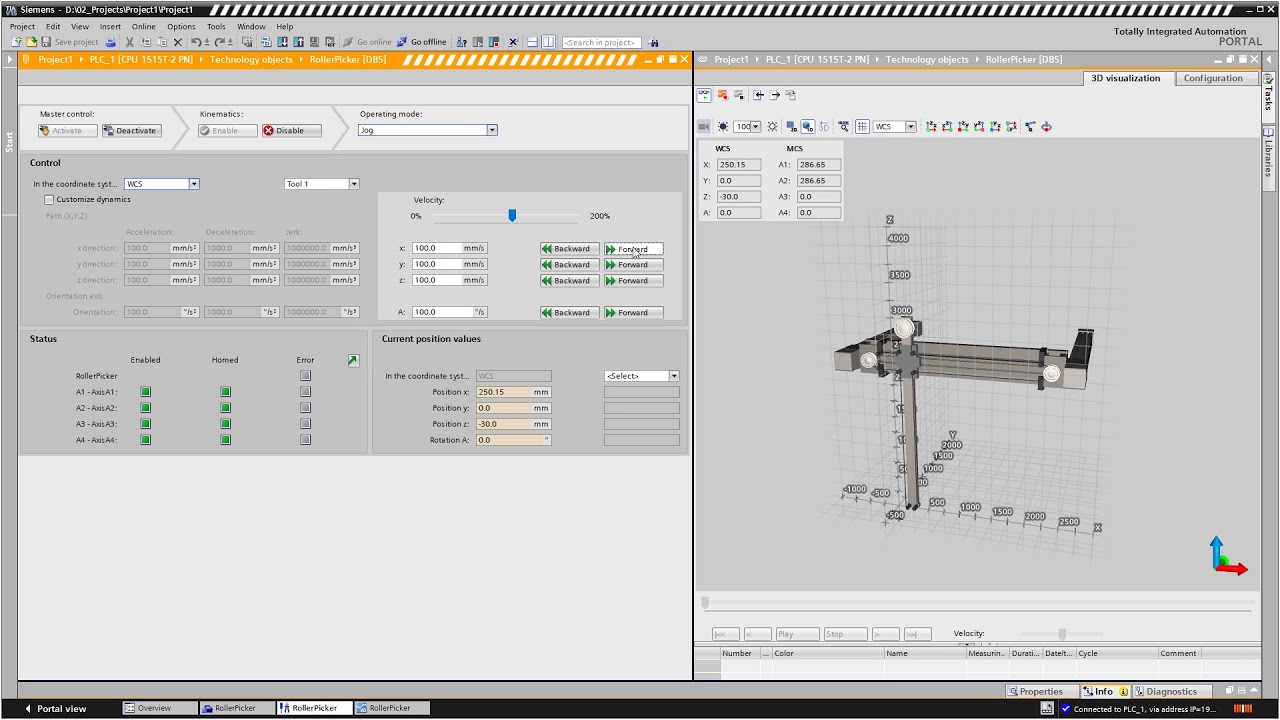Viewport: 1280px width, 720px height.
Task: Click the A1 - AxisA1 homed indicator
Action: coord(225,392)
